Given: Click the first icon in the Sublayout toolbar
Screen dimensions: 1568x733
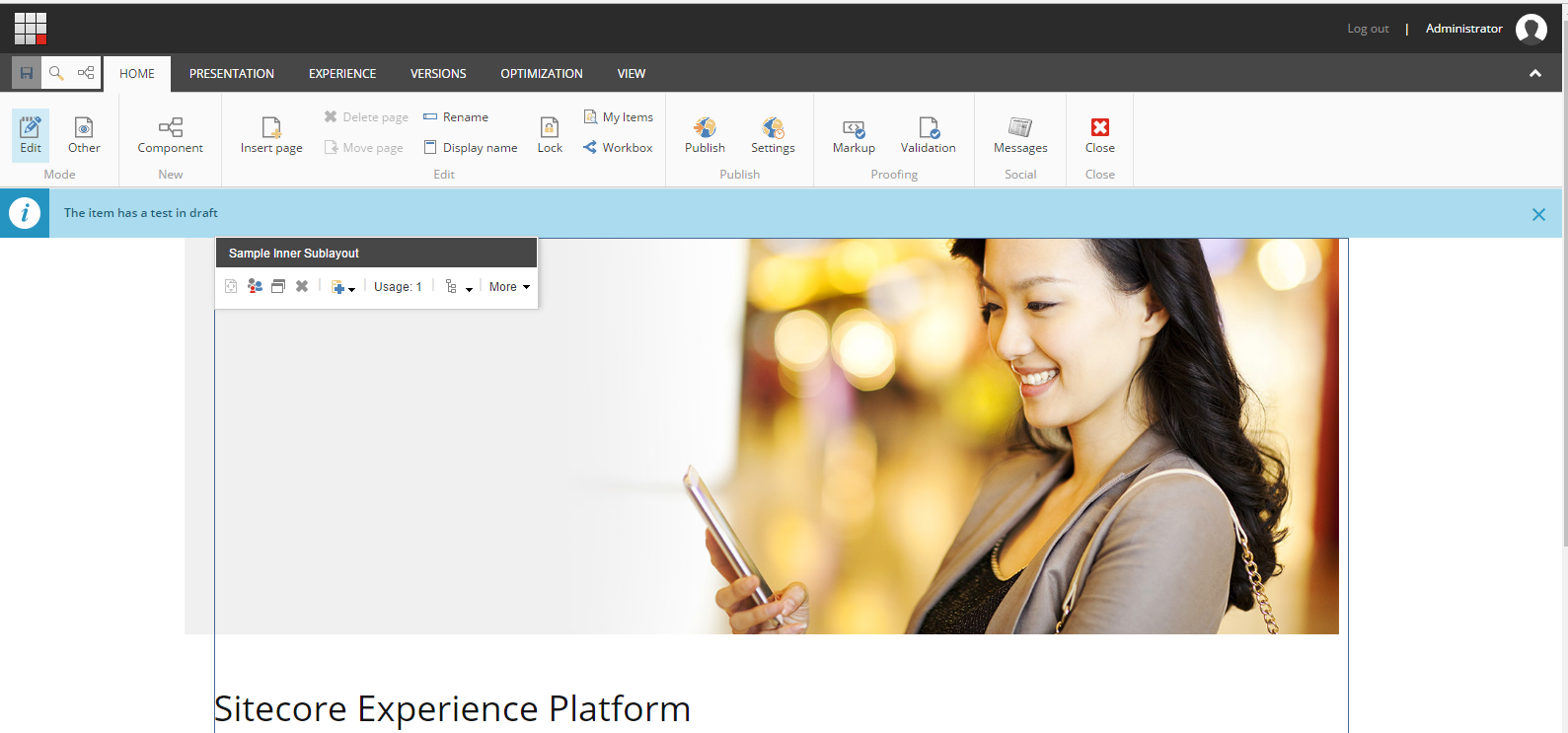Looking at the screenshot, I should click(x=231, y=286).
